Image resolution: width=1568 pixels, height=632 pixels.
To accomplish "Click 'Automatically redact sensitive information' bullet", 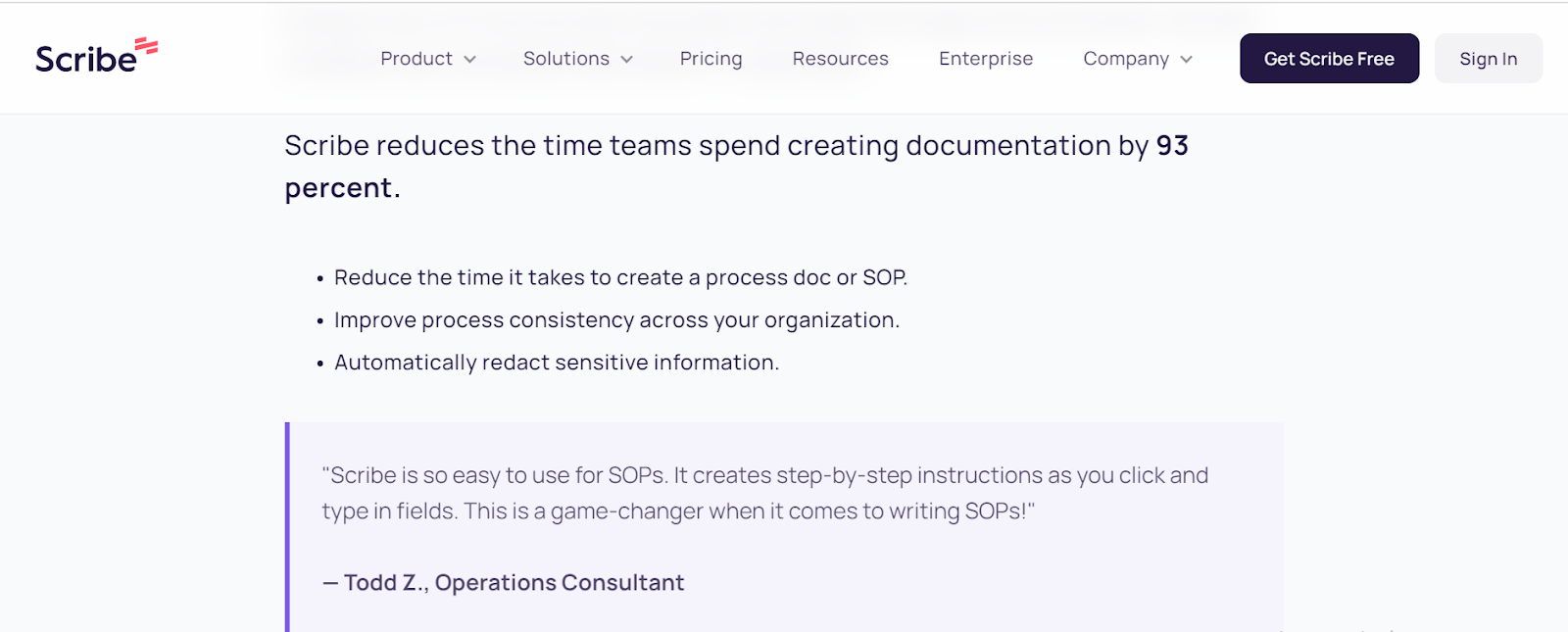I will pyautogui.click(x=557, y=363).
